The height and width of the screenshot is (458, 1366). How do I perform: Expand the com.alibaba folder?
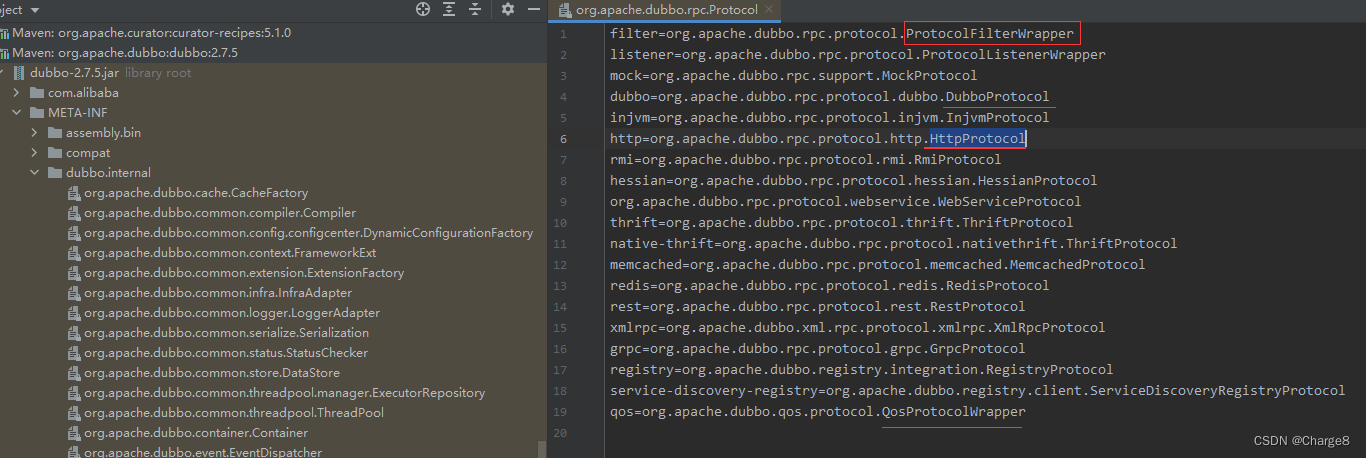pyautogui.click(x=17, y=93)
